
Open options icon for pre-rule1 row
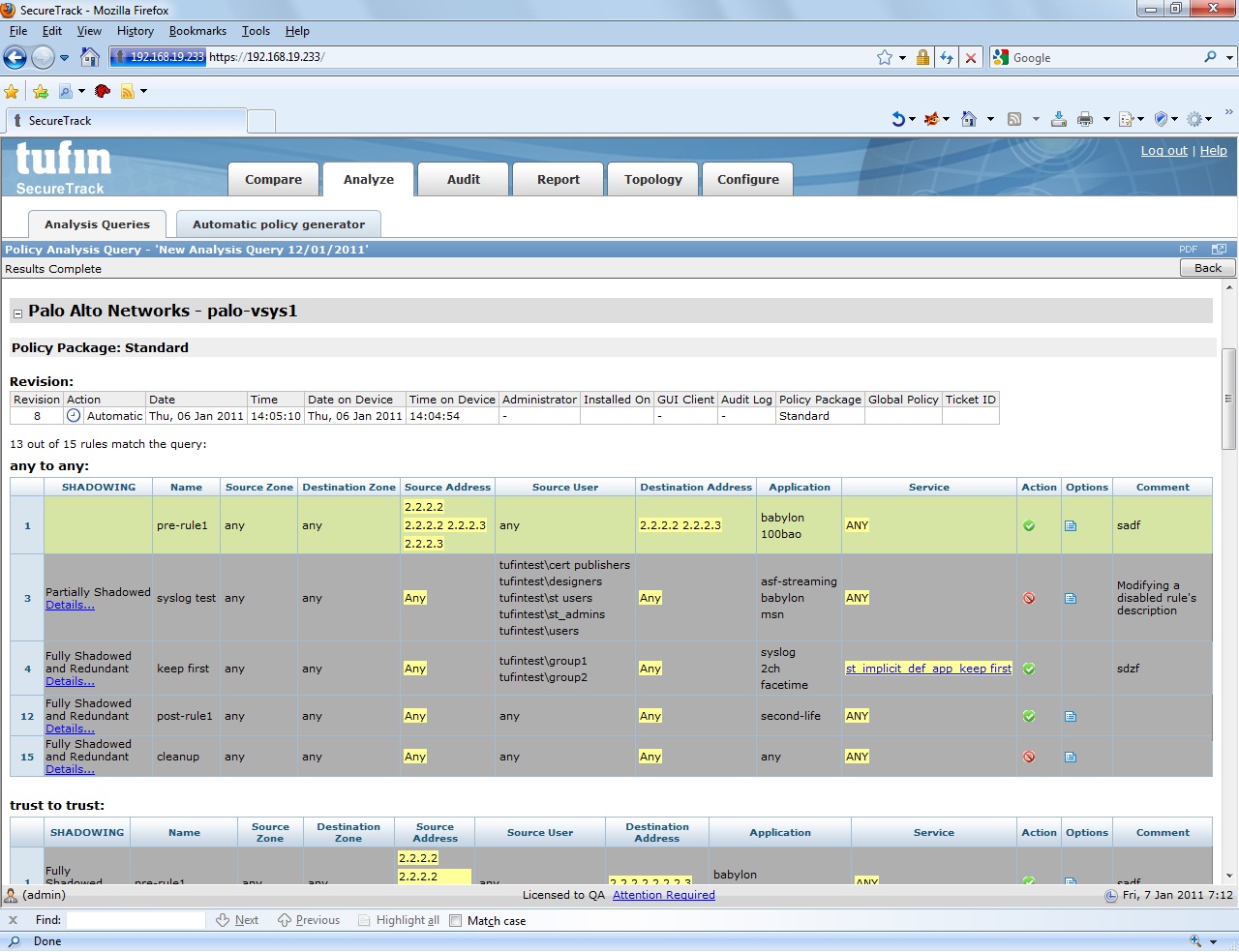(x=1071, y=526)
